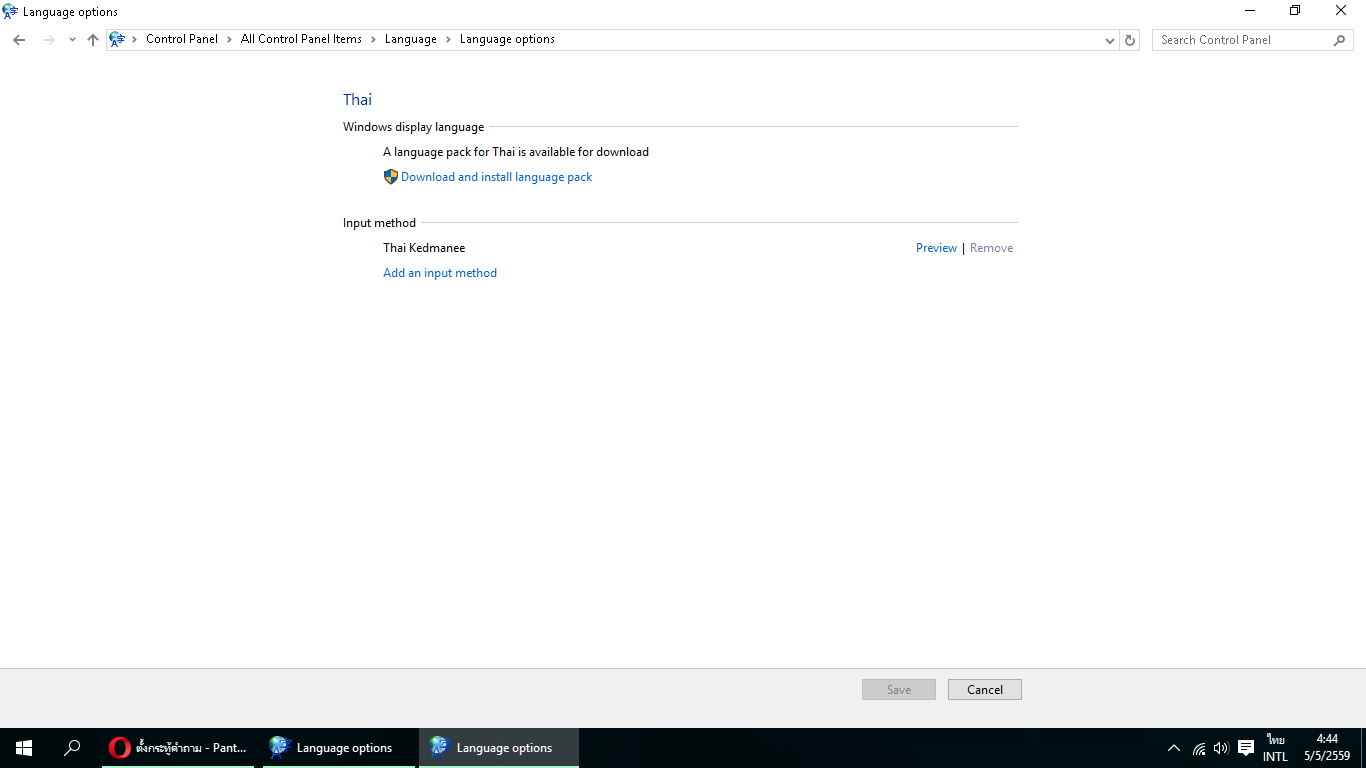Go up to the parent Language folder
This screenshot has width=1366, height=768.
pos(93,40)
